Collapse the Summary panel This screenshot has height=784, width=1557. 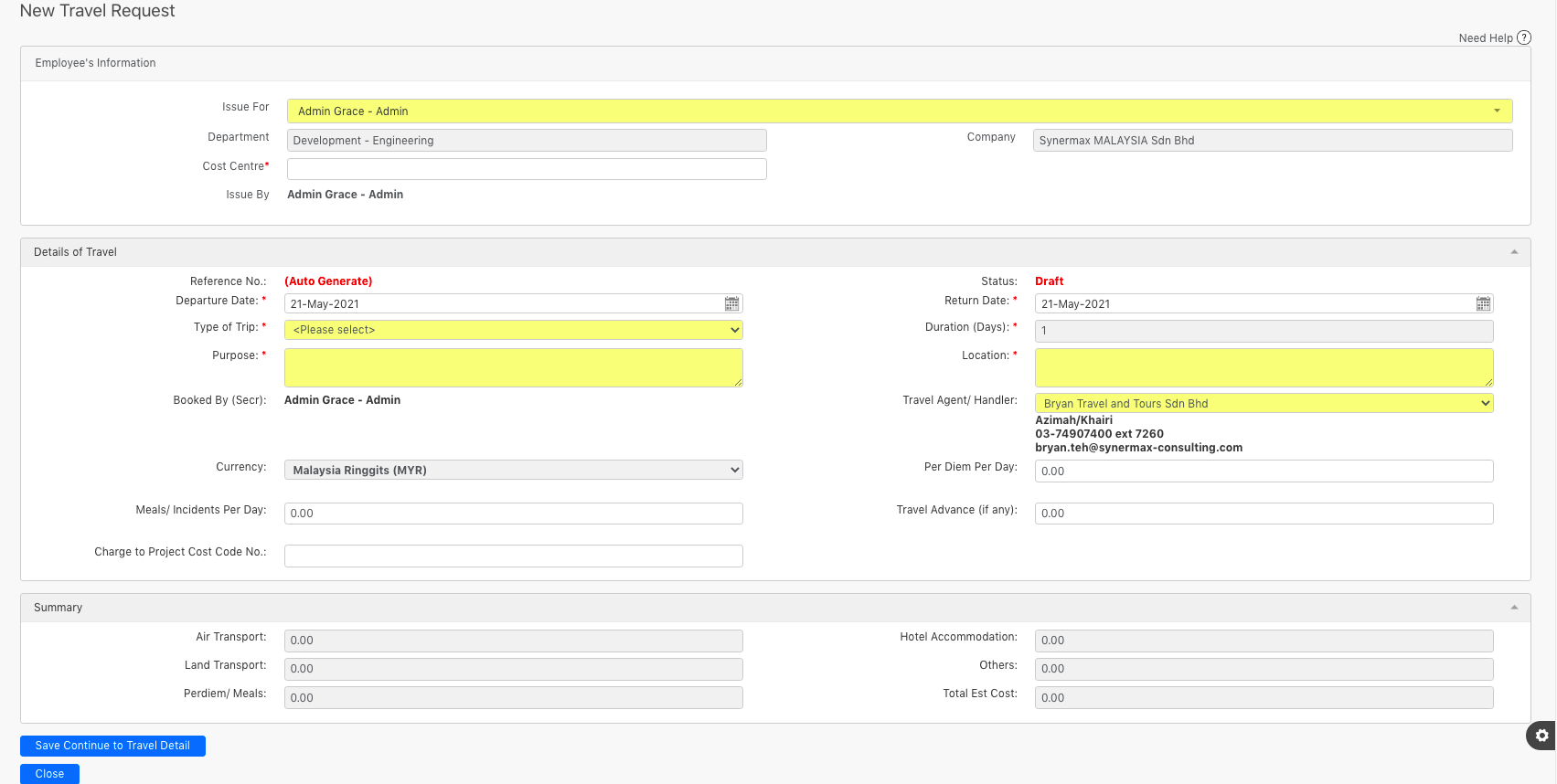(x=1514, y=608)
